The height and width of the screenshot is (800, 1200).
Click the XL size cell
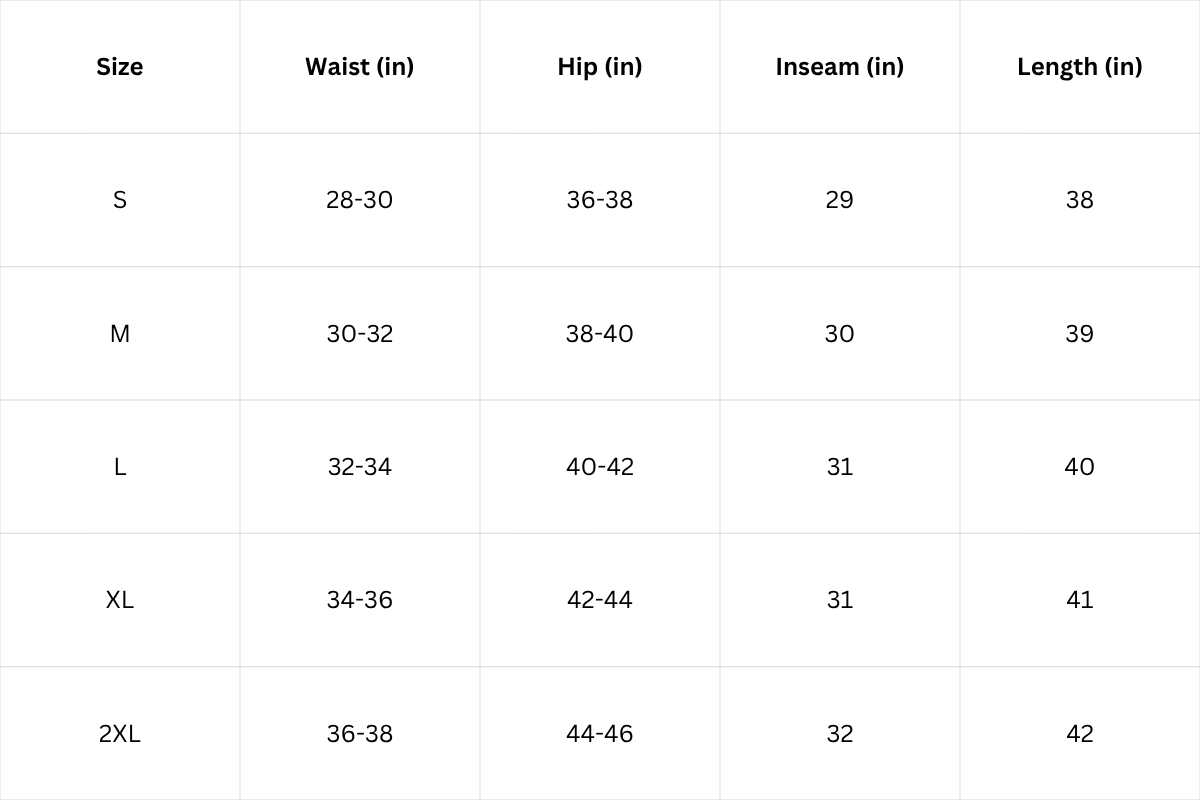click(120, 600)
